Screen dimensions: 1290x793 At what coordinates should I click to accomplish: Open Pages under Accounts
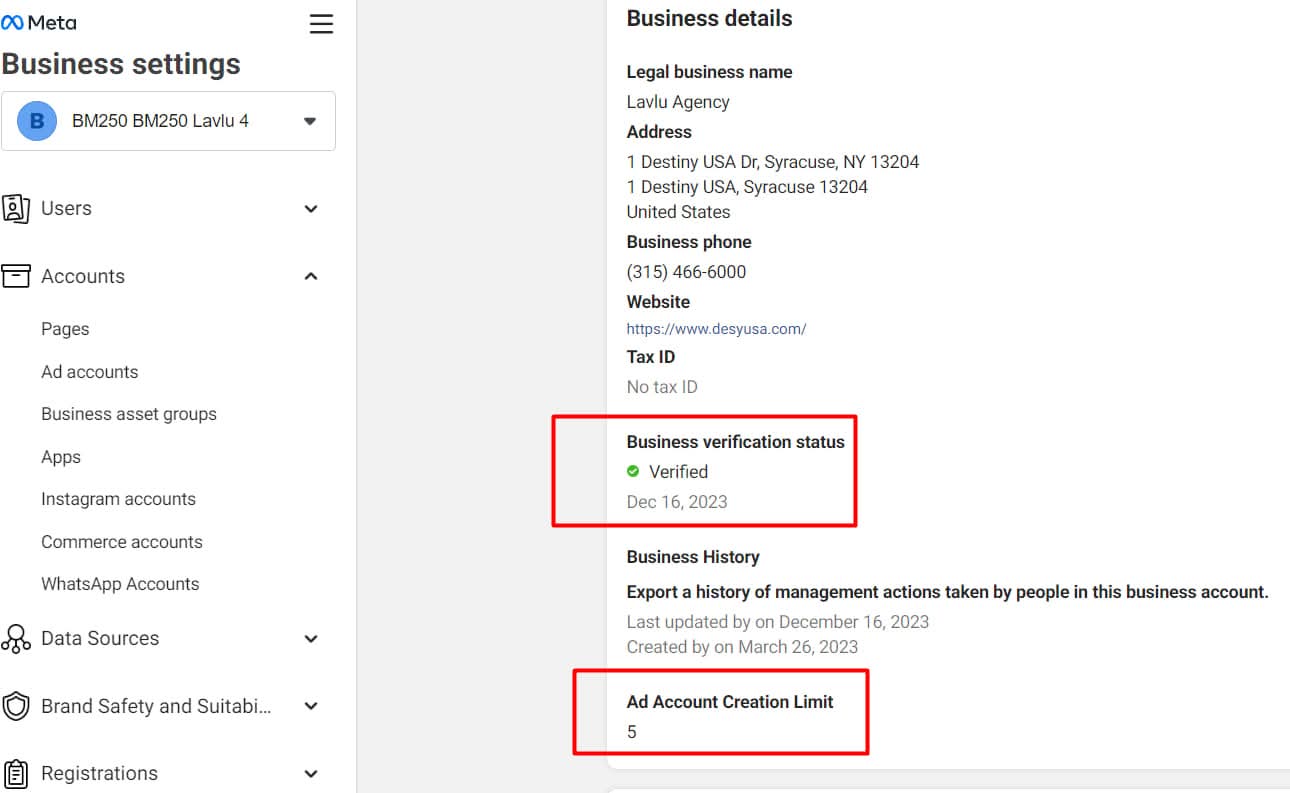[x=65, y=329]
